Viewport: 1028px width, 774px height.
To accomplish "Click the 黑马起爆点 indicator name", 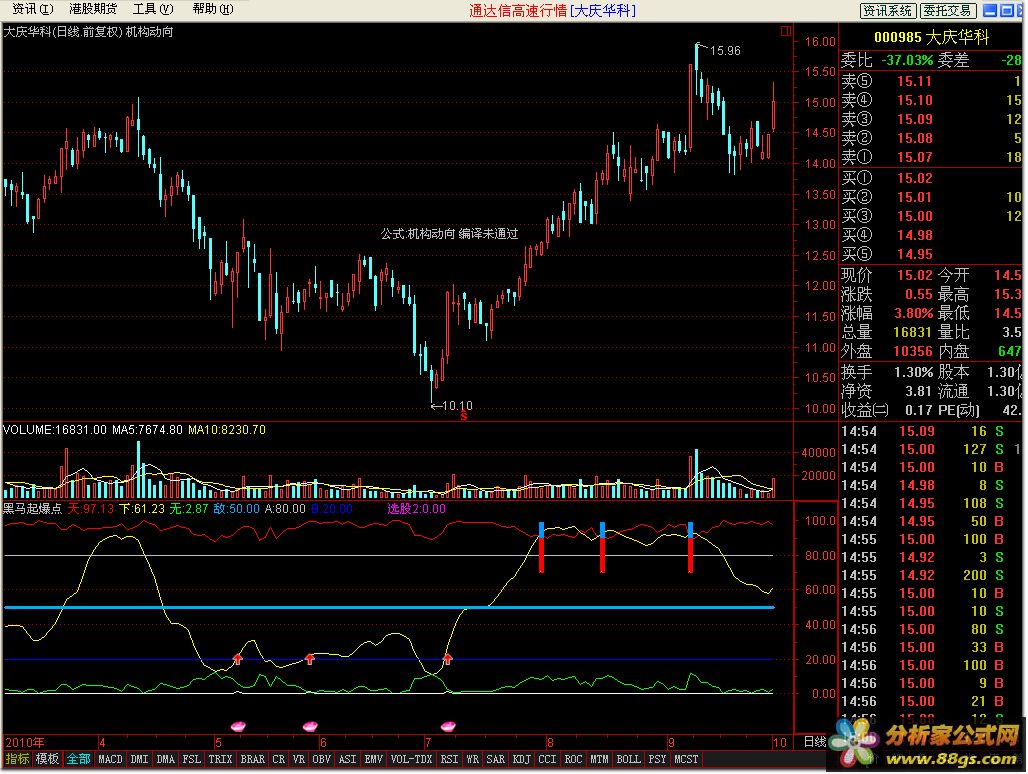I will click(32, 509).
